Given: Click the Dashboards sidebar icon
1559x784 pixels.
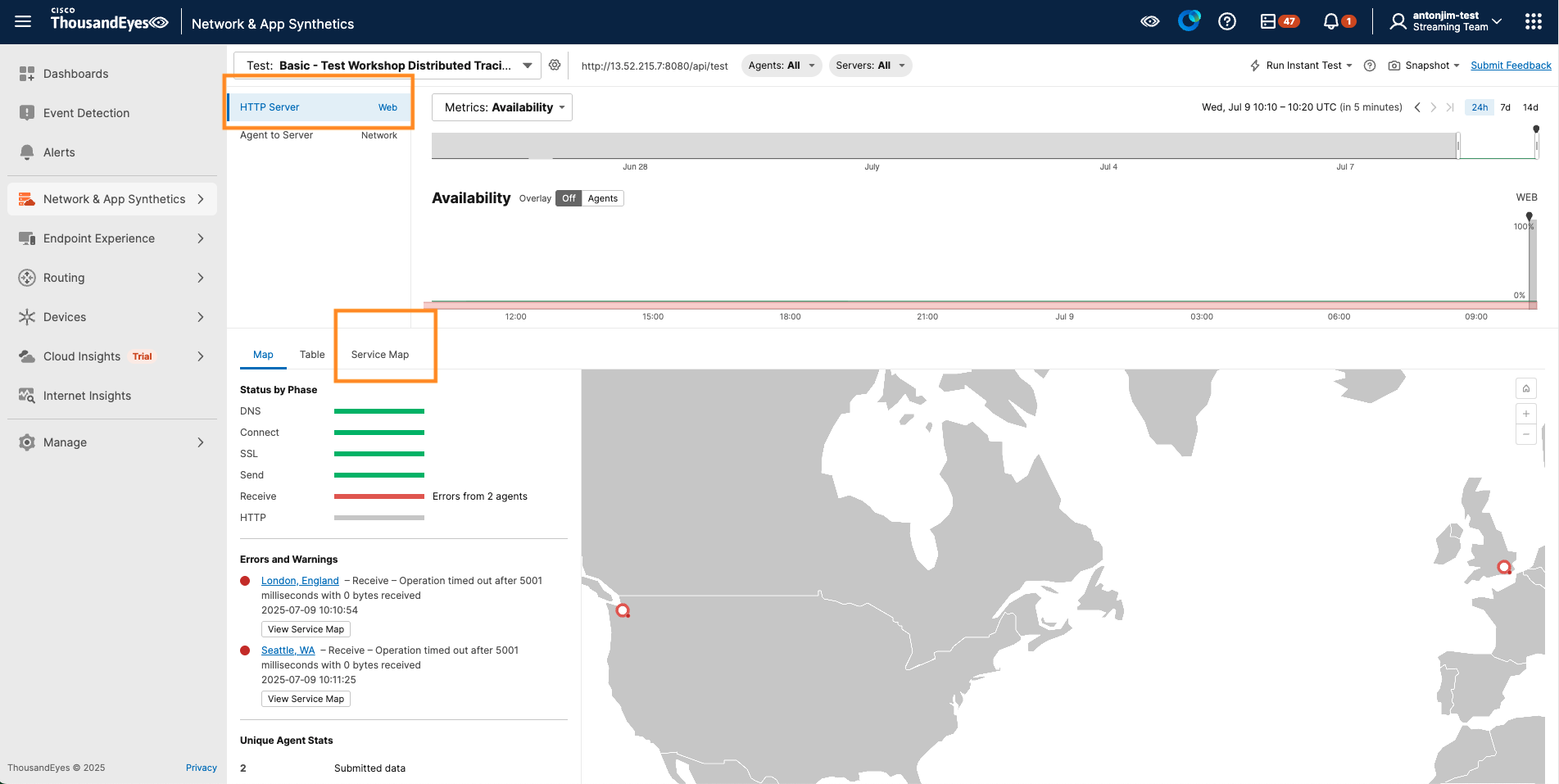Looking at the screenshot, I should 27,74.
